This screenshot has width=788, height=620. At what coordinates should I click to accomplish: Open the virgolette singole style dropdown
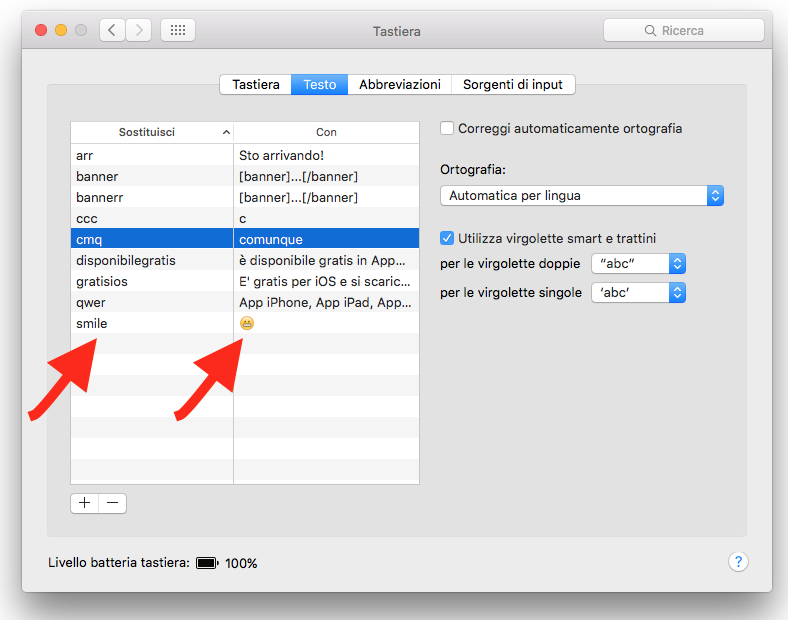[638, 292]
